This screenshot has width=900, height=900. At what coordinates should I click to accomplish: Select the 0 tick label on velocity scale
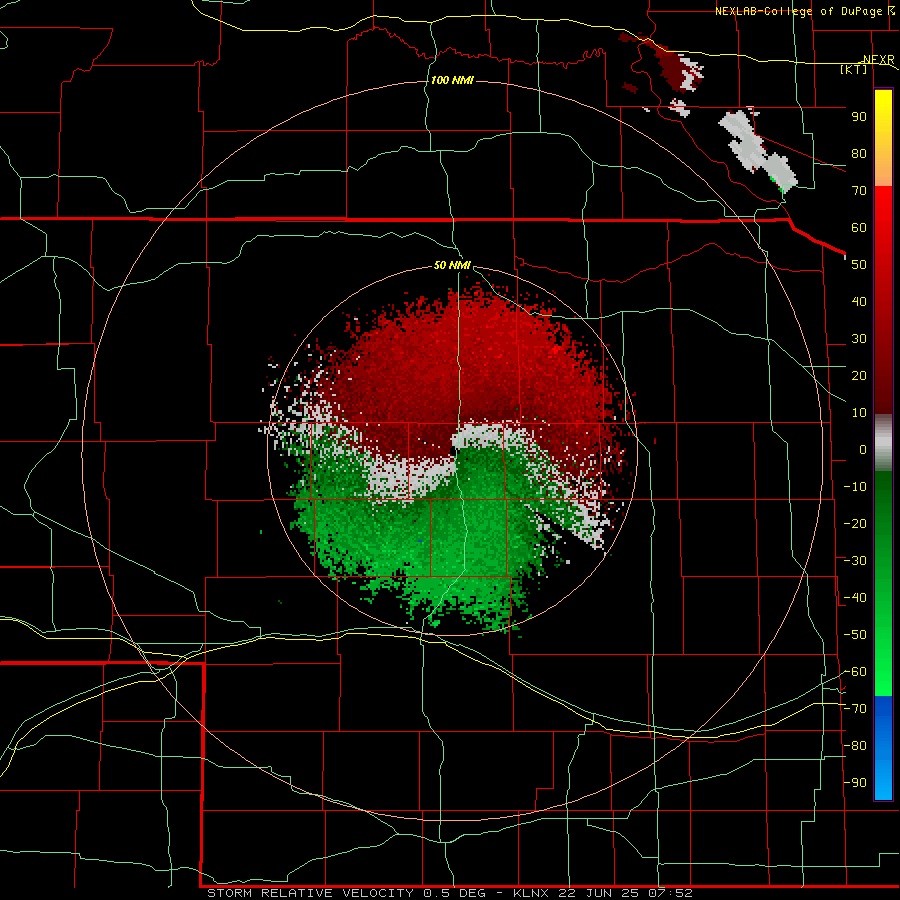click(x=863, y=449)
